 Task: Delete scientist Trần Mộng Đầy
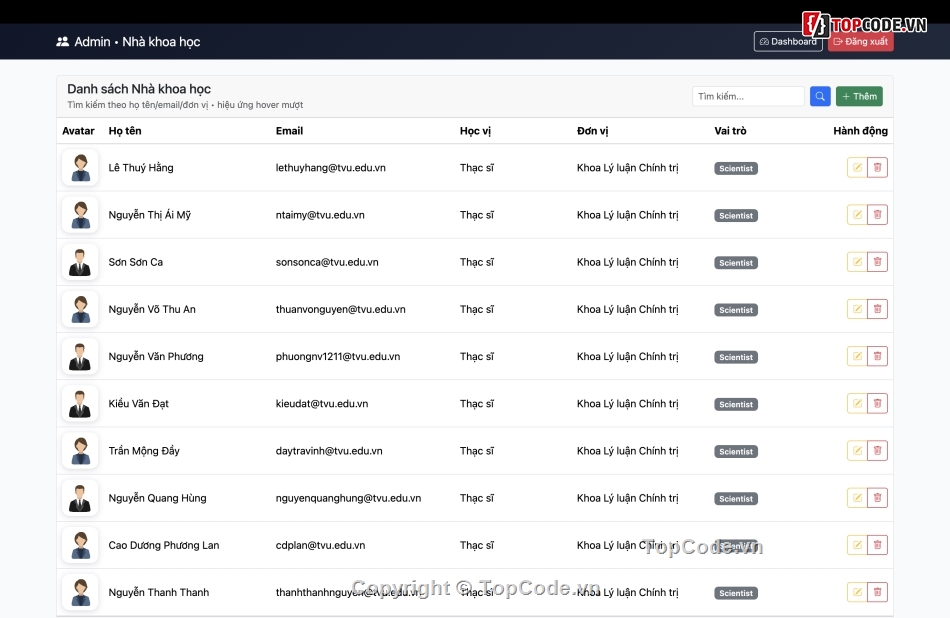(877, 451)
